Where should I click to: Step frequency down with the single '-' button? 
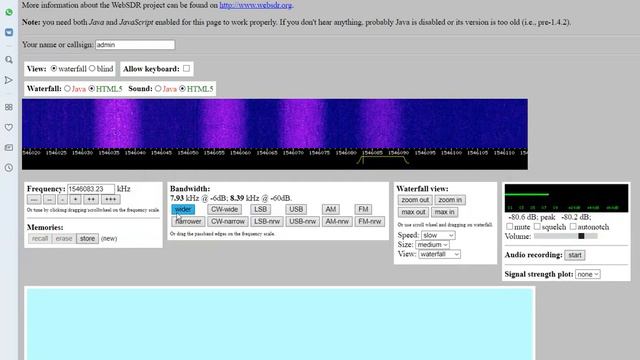(62, 200)
